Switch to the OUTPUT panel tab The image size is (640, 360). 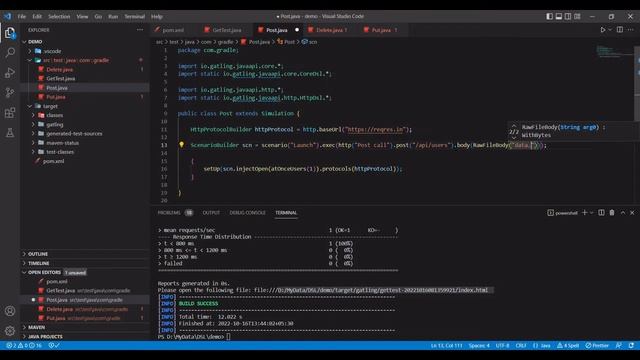(x=211, y=213)
